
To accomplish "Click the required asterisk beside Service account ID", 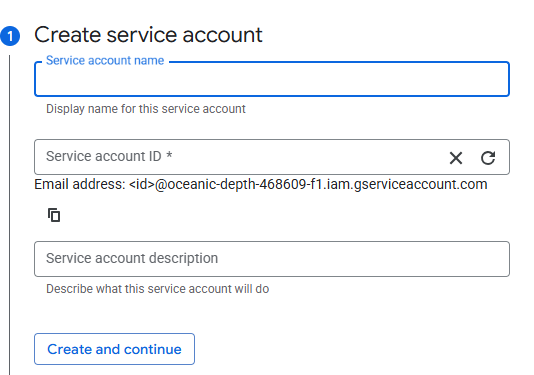I will [x=169, y=155].
